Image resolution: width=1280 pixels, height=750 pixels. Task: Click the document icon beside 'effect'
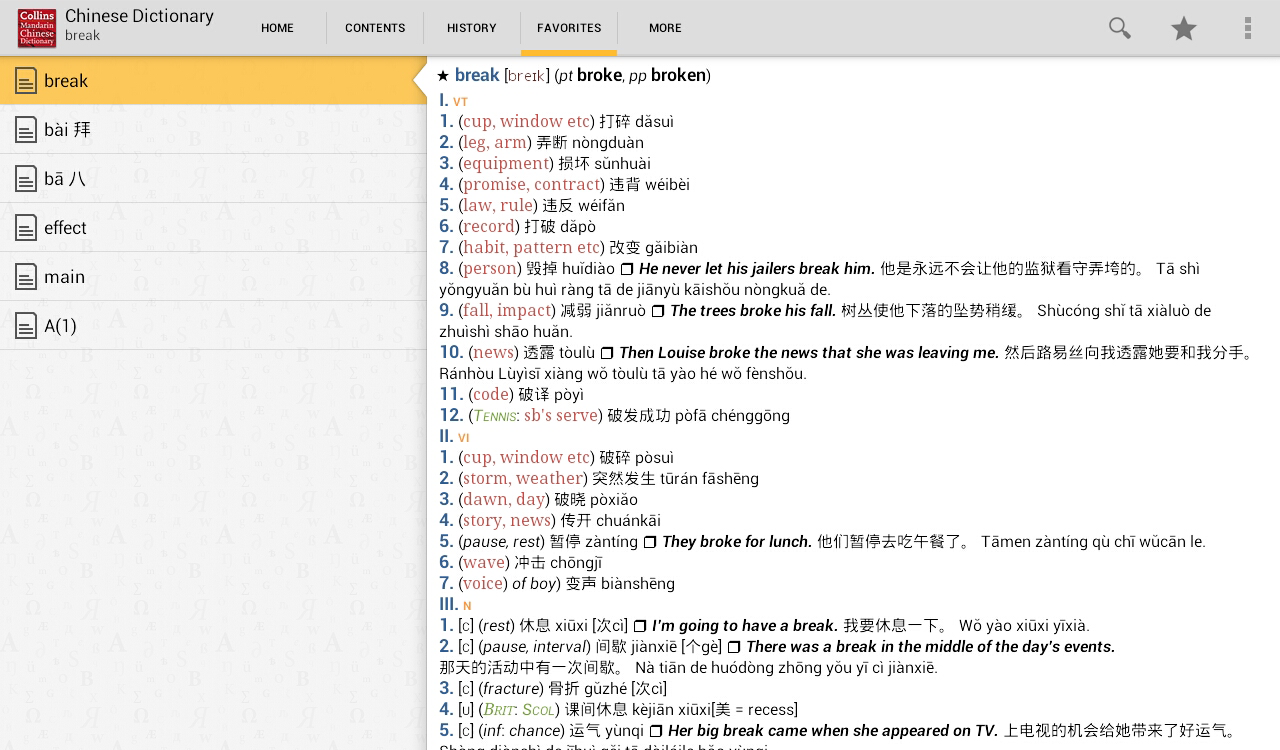[x=26, y=227]
